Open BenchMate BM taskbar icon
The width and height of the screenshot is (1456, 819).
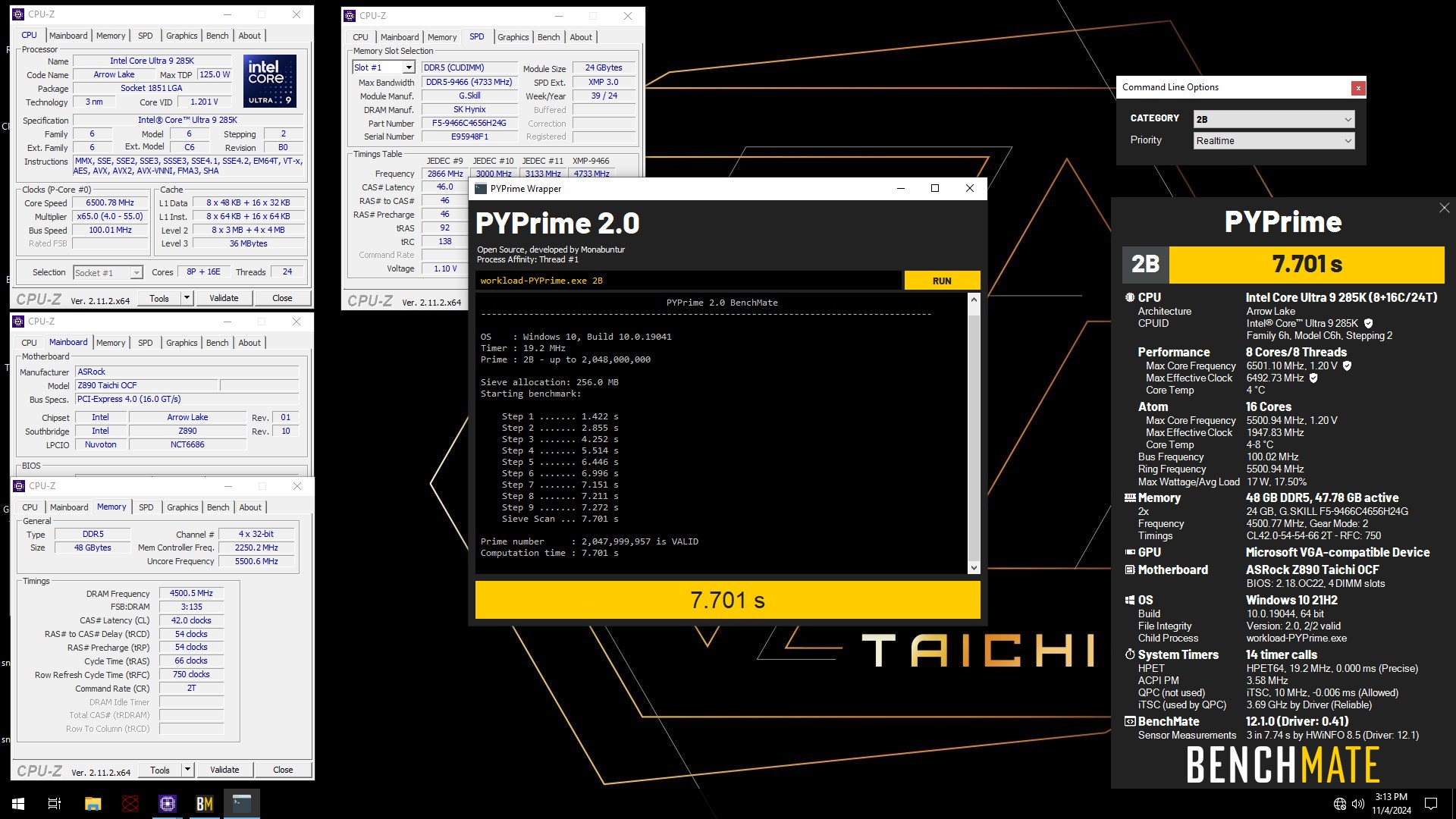(x=205, y=804)
